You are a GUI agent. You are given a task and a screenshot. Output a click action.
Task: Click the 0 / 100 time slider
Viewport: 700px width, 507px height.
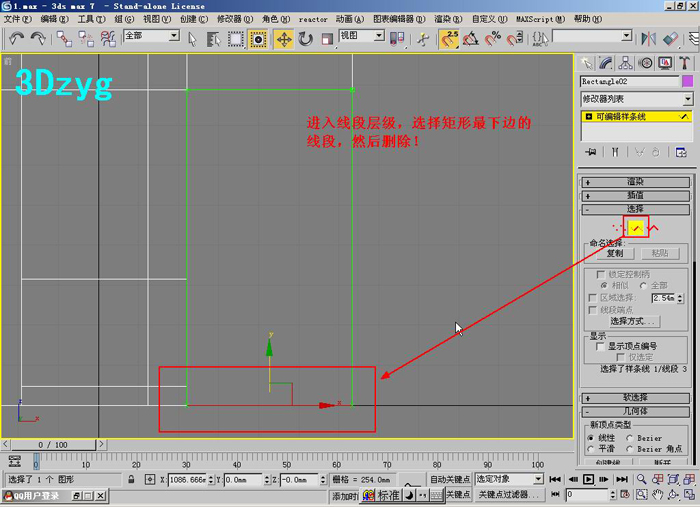53,445
